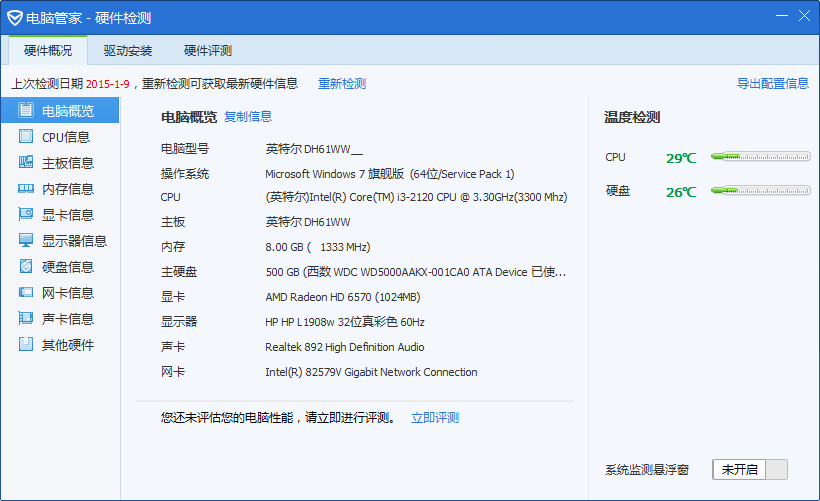Click the 其他硬件 icon
The image size is (820, 501).
(26, 345)
